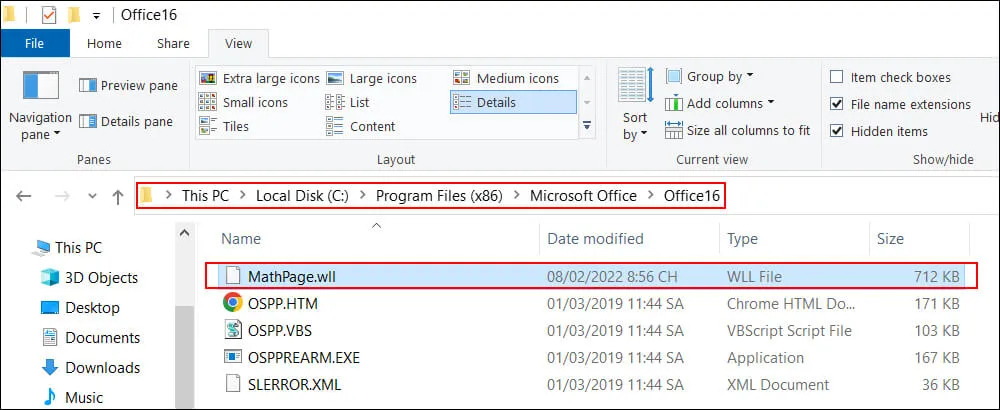Click the Forward navigation arrow
Image resolution: width=1000 pixels, height=410 pixels.
tap(62, 196)
